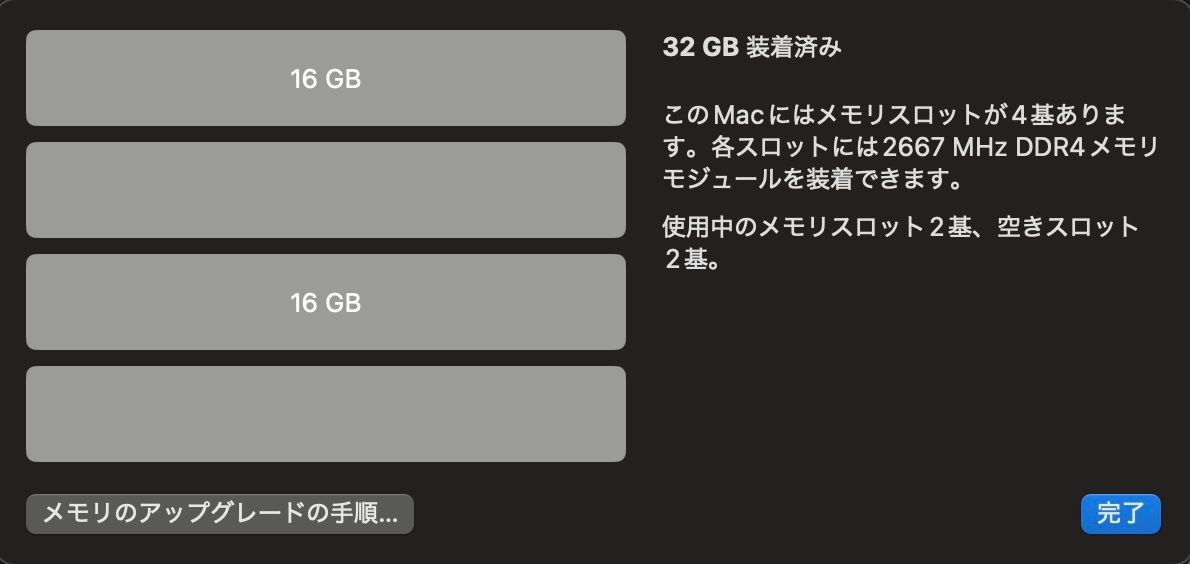1190x564 pixels.
Task: Click the 空きスロット text
Action: (x=1069, y=227)
